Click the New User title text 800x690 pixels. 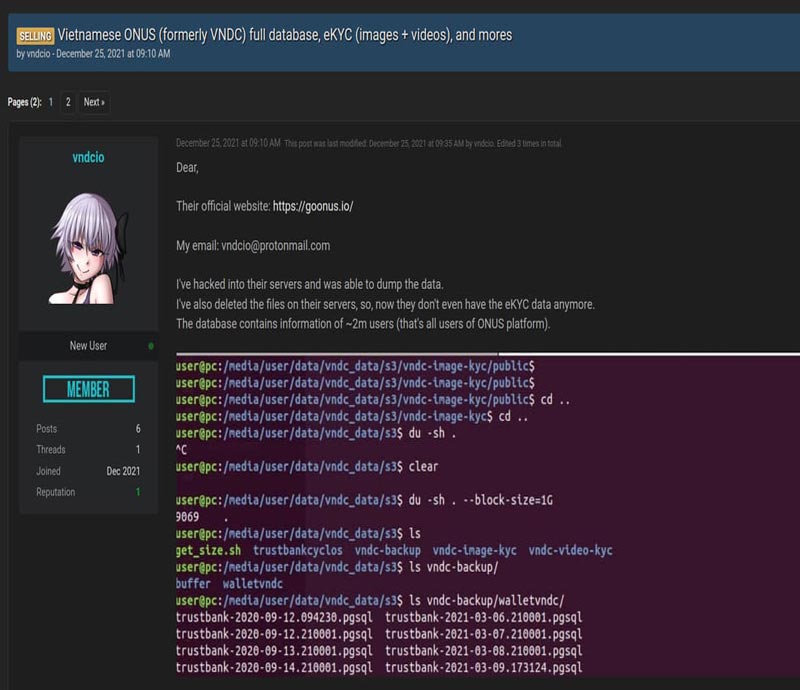88,346
